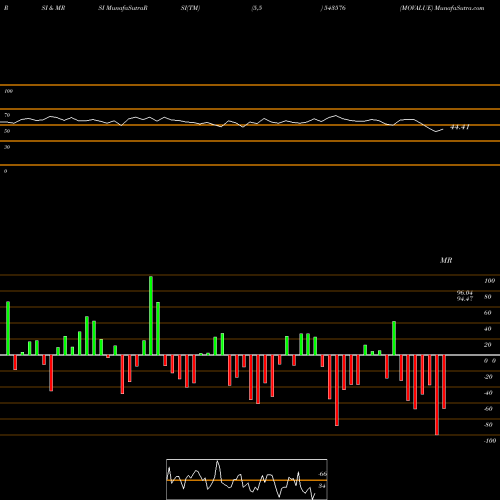
Task: Click the MR right axis label -100
Action: pyautogui.click(x=490, y=441)
